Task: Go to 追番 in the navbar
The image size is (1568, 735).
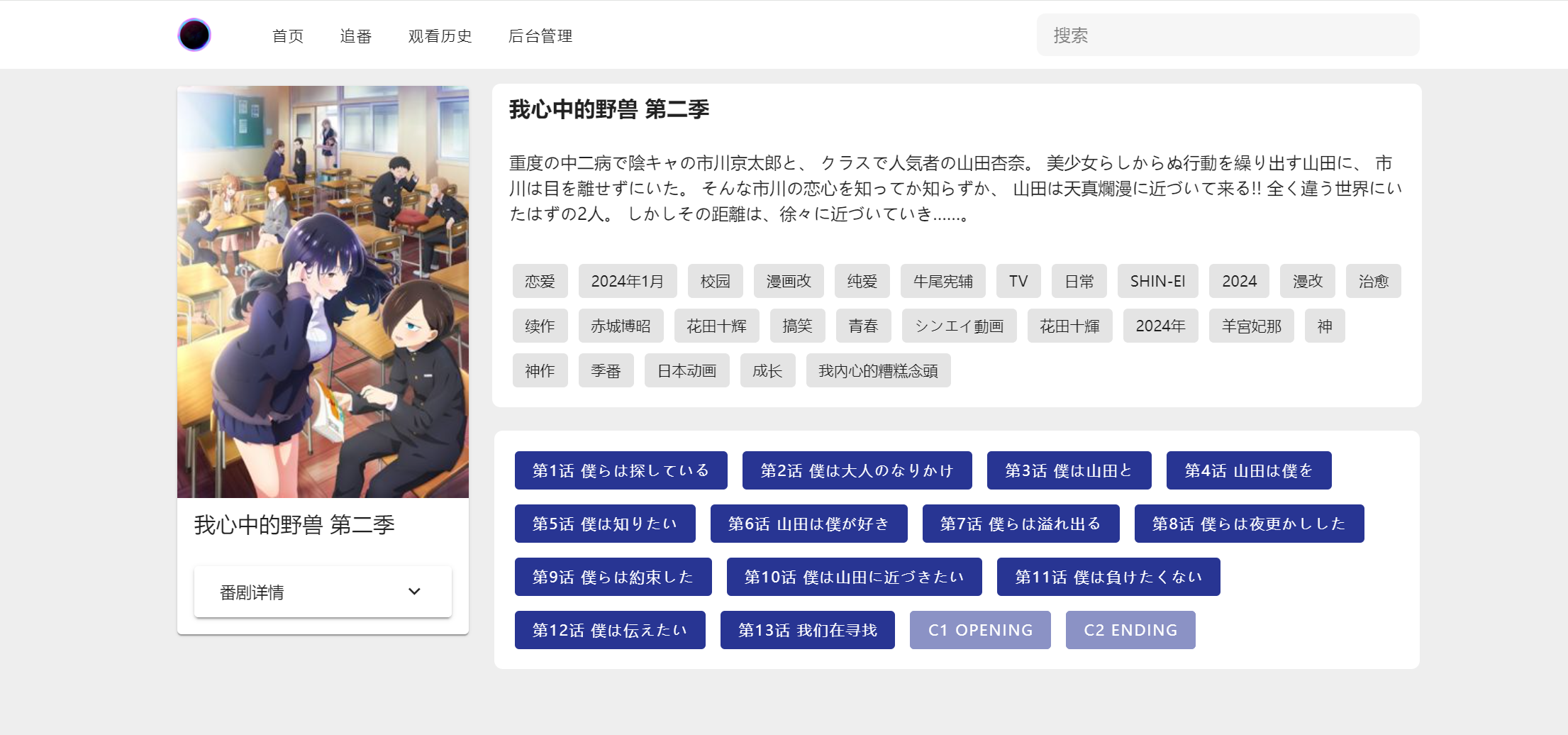Action: (x=356, y=35)
